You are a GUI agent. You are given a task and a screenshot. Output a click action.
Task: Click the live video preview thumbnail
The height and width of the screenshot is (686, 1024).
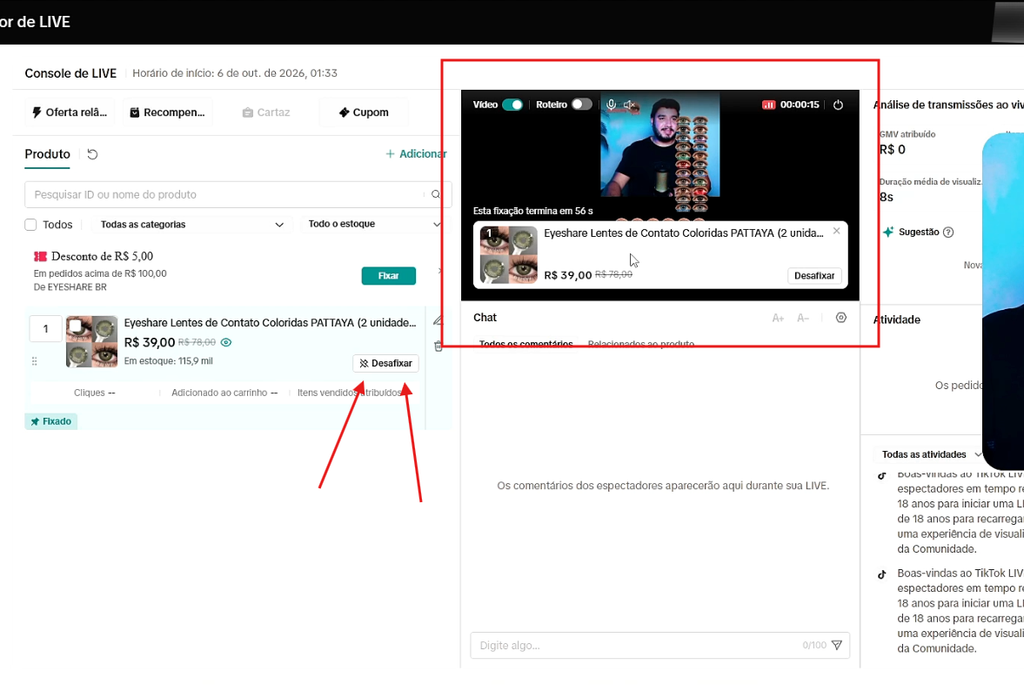(660, 146)
